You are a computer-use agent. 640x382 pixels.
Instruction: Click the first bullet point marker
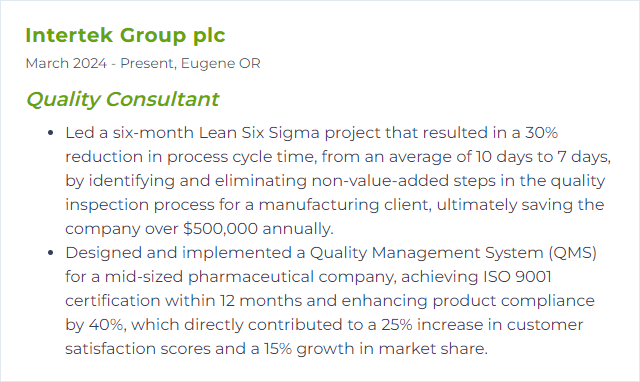click(x=51, y=133)
